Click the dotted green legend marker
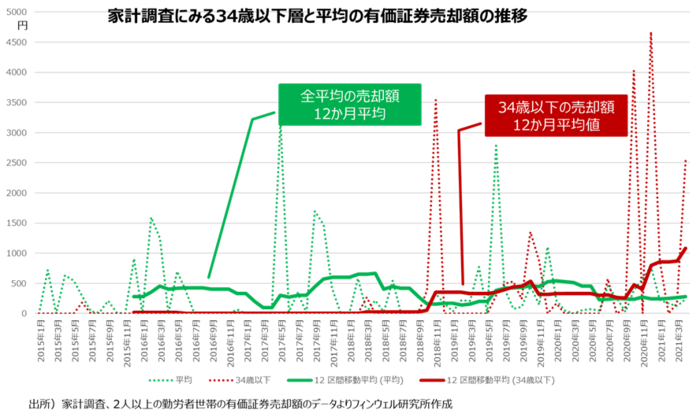Image resolution: width=700 pixels, height=417 pixels. pyautogui.click(x=158, y=381)
